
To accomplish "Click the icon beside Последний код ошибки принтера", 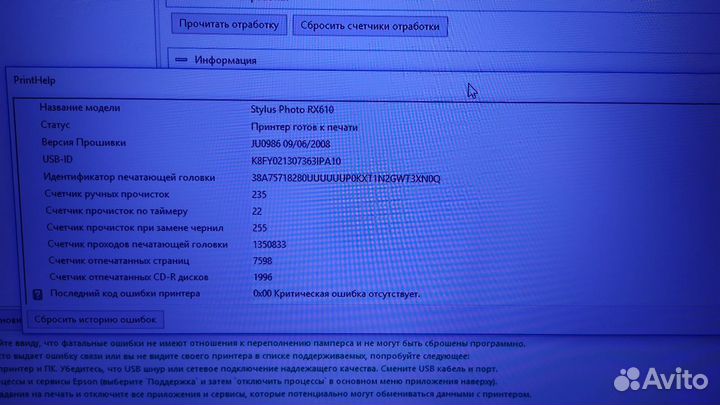I will tap(38, 294).
